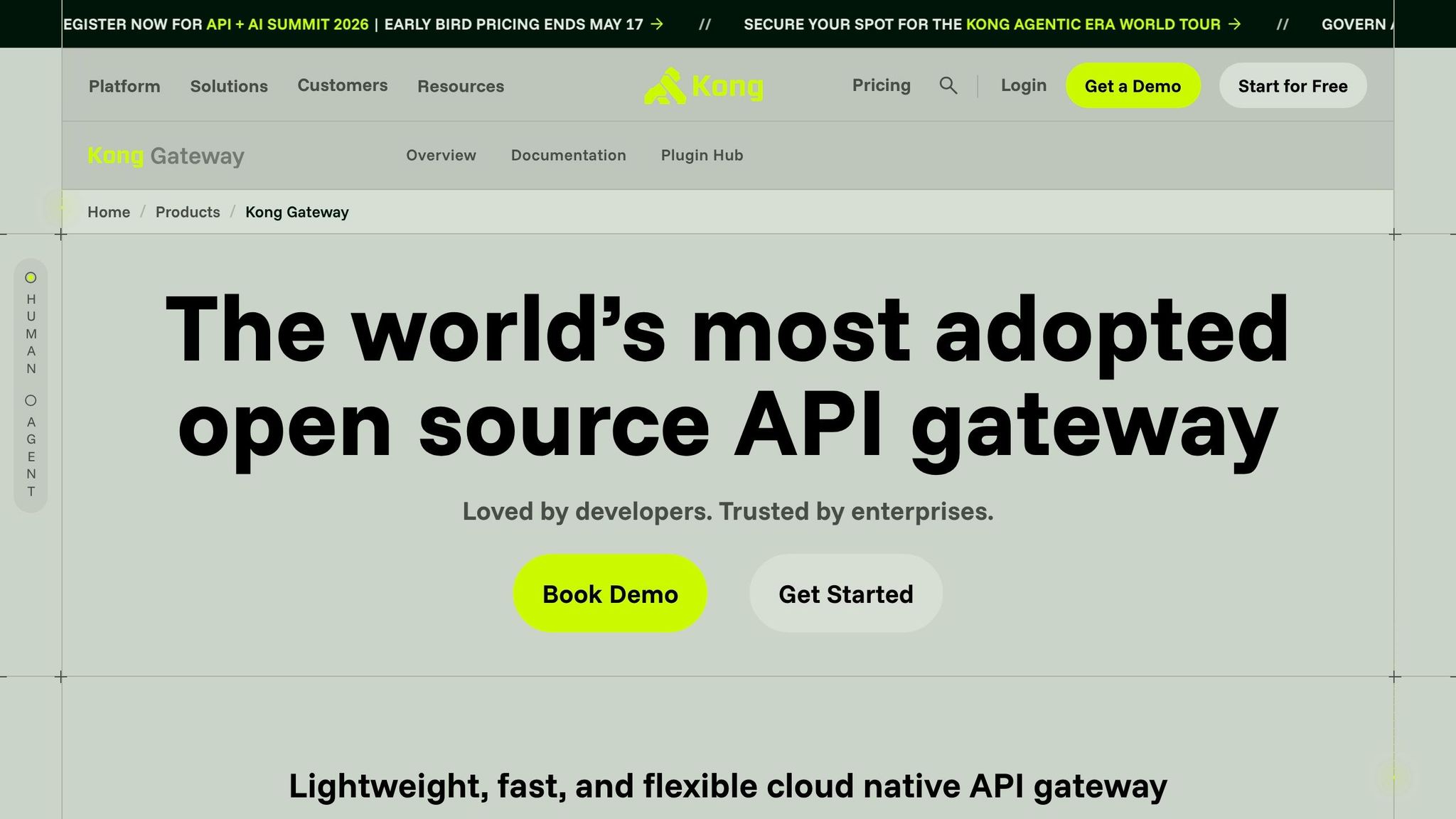Screen dimensions: 1456x819
Task: Click the Get Started button
Action: [846, 594]
